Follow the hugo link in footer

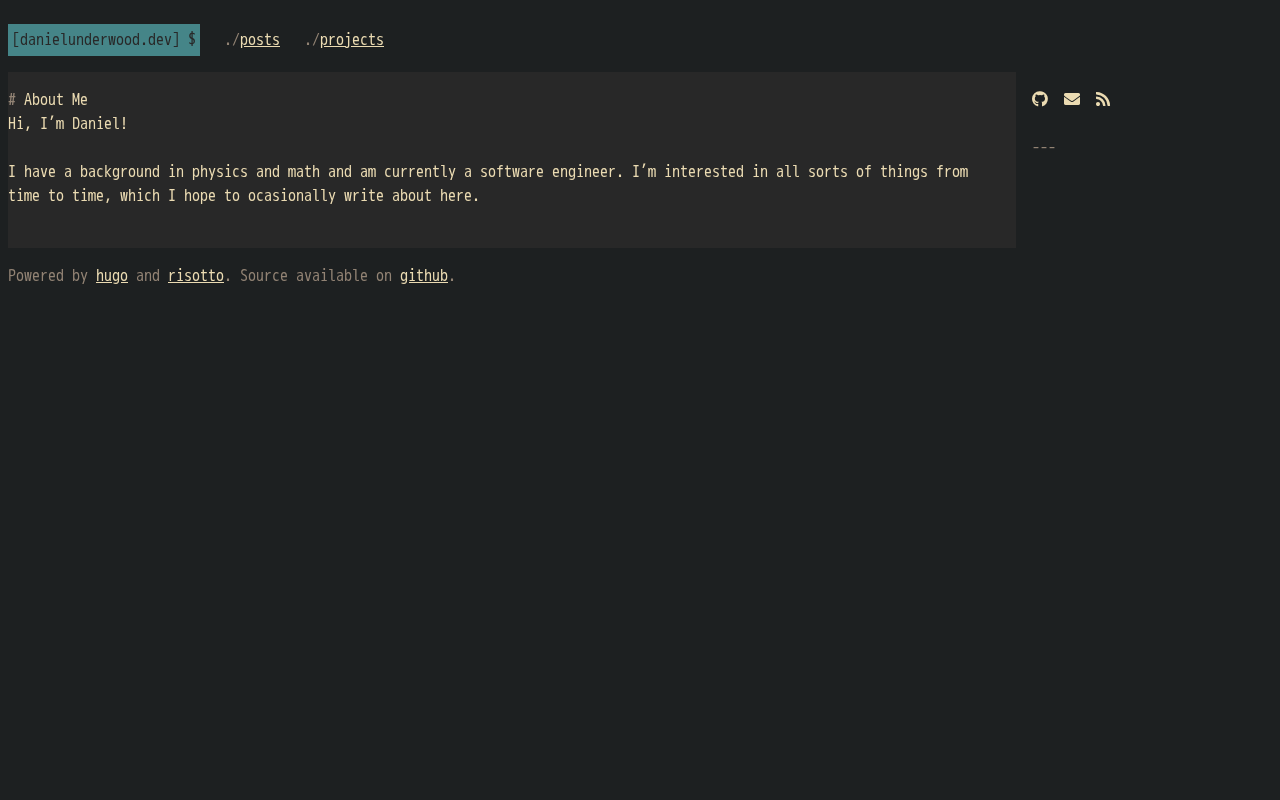tap(112, 276)
